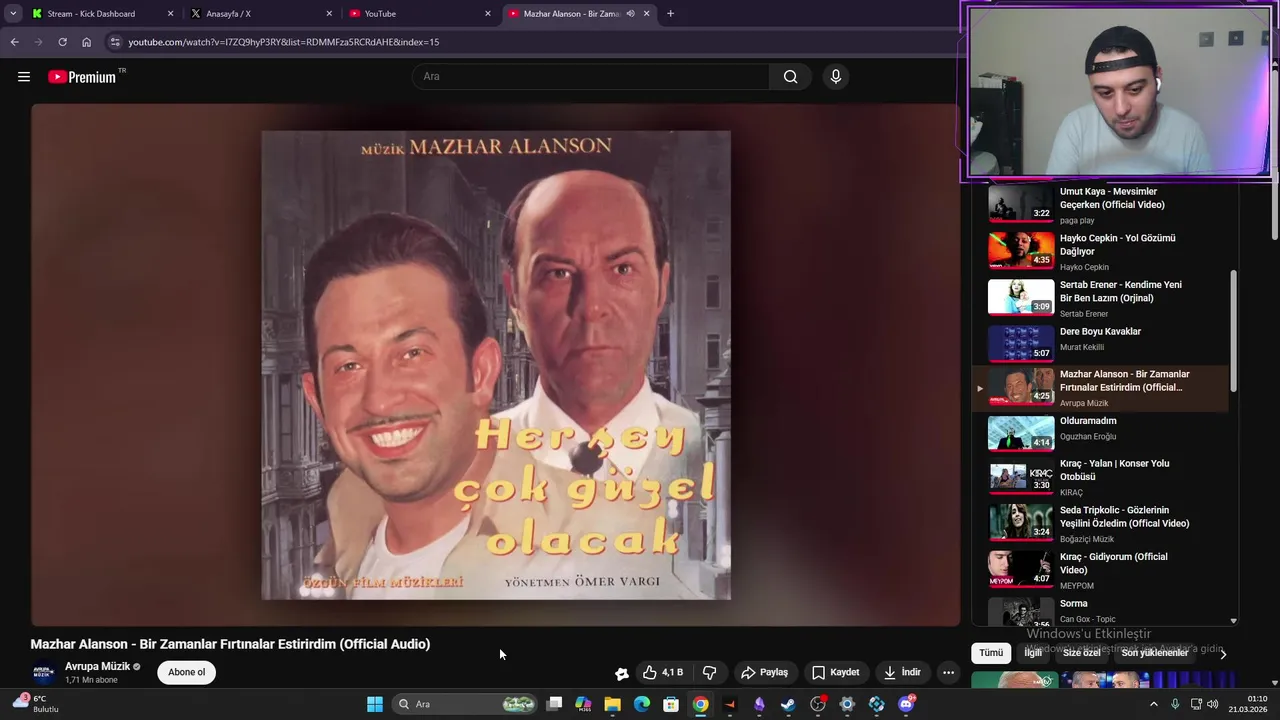The image size is (1280, 720).
Task: Play Dere Boyu Kavaklar by Murat Kekilli
Action: coord(1100,342)
